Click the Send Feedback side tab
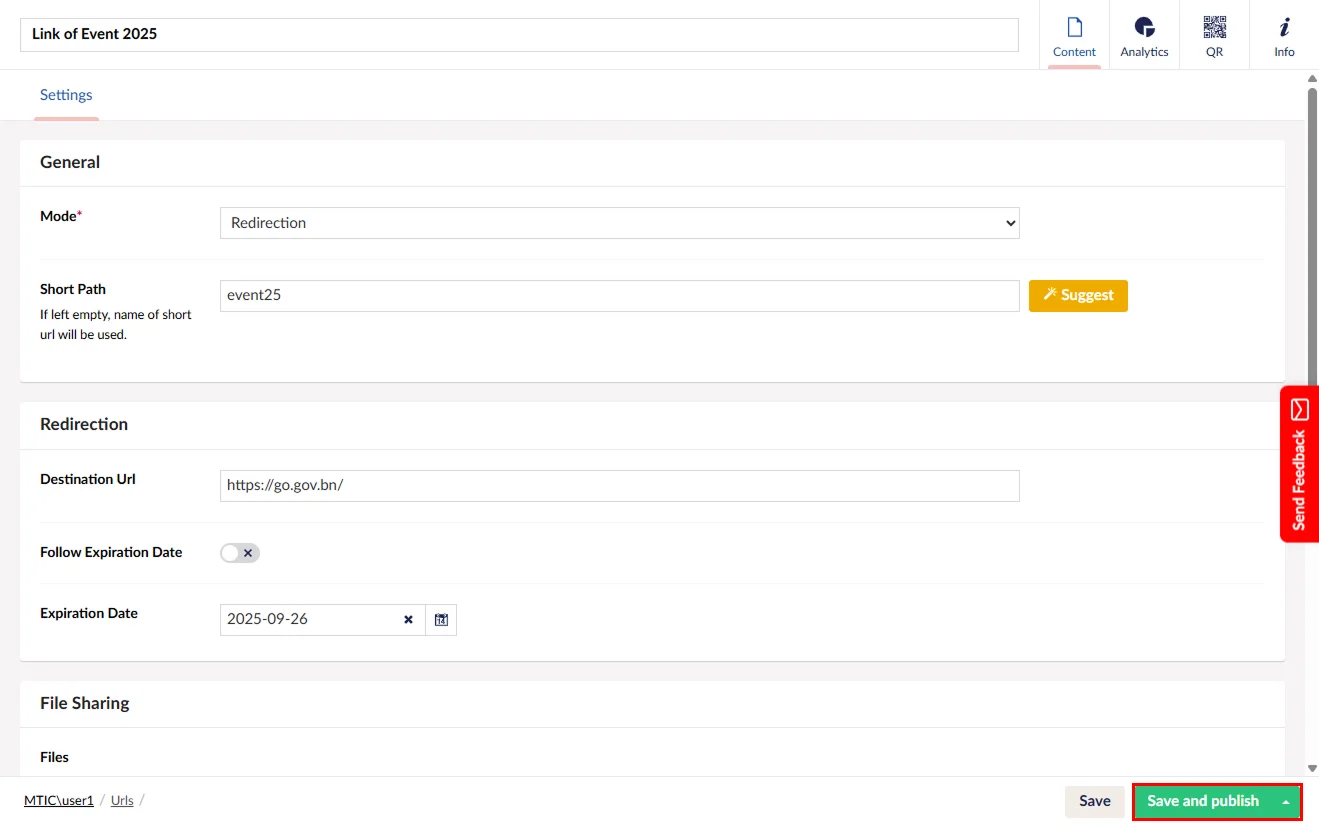1319x826 pixels. [1299, 464]
